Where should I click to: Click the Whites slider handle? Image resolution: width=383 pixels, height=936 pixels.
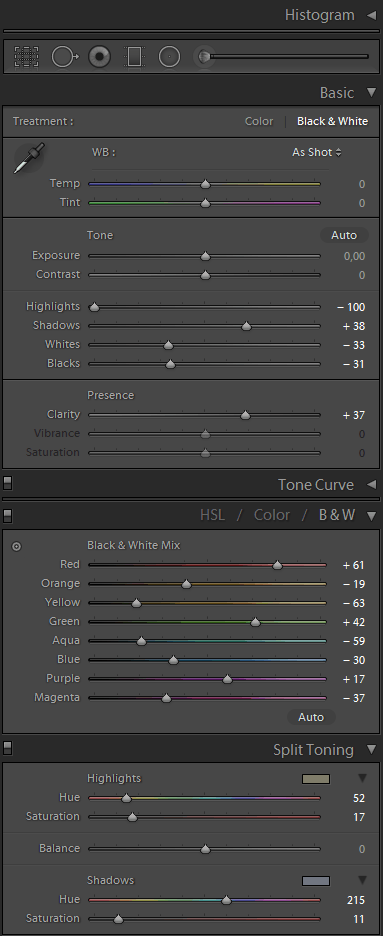click(168, 345)
